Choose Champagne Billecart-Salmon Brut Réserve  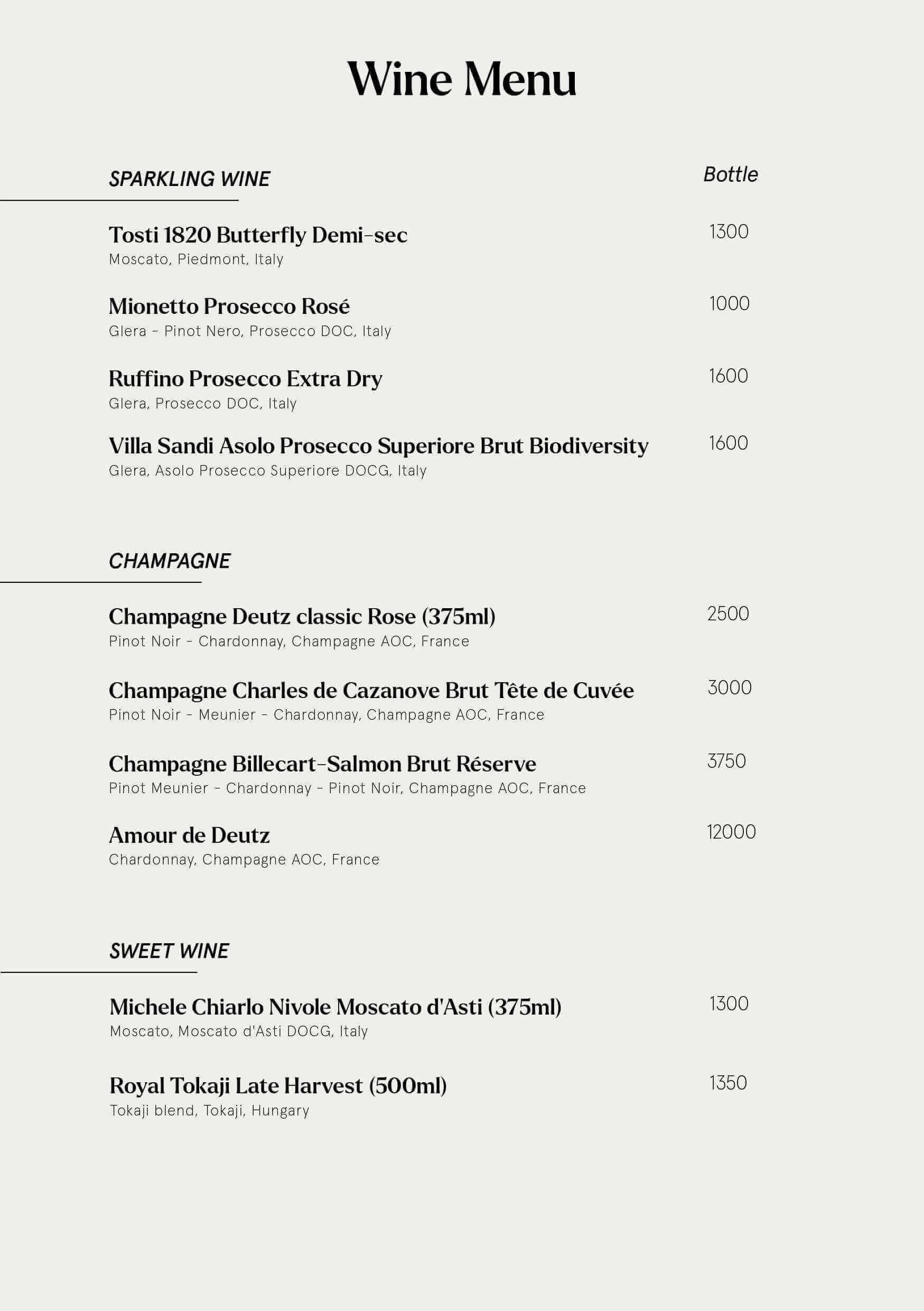click(x=322, y=764)
